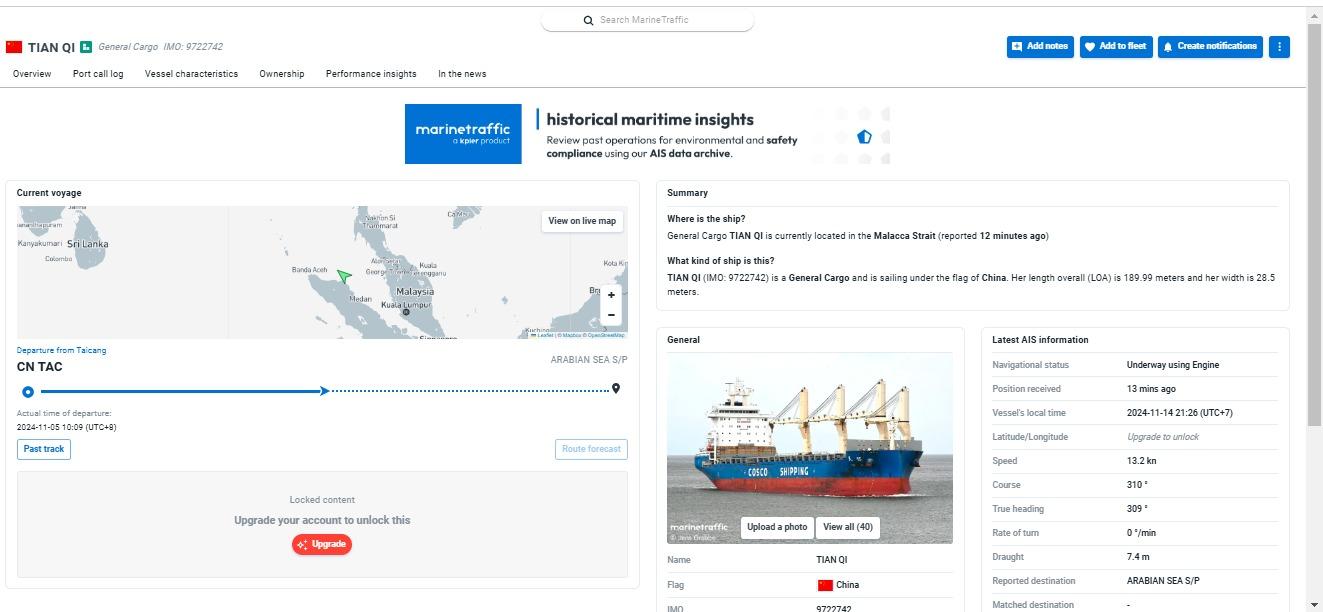Viewport: 1323px width, 612px height.
Task: Click the IMO value 9722742 in General table
Action: click(834, 608)
